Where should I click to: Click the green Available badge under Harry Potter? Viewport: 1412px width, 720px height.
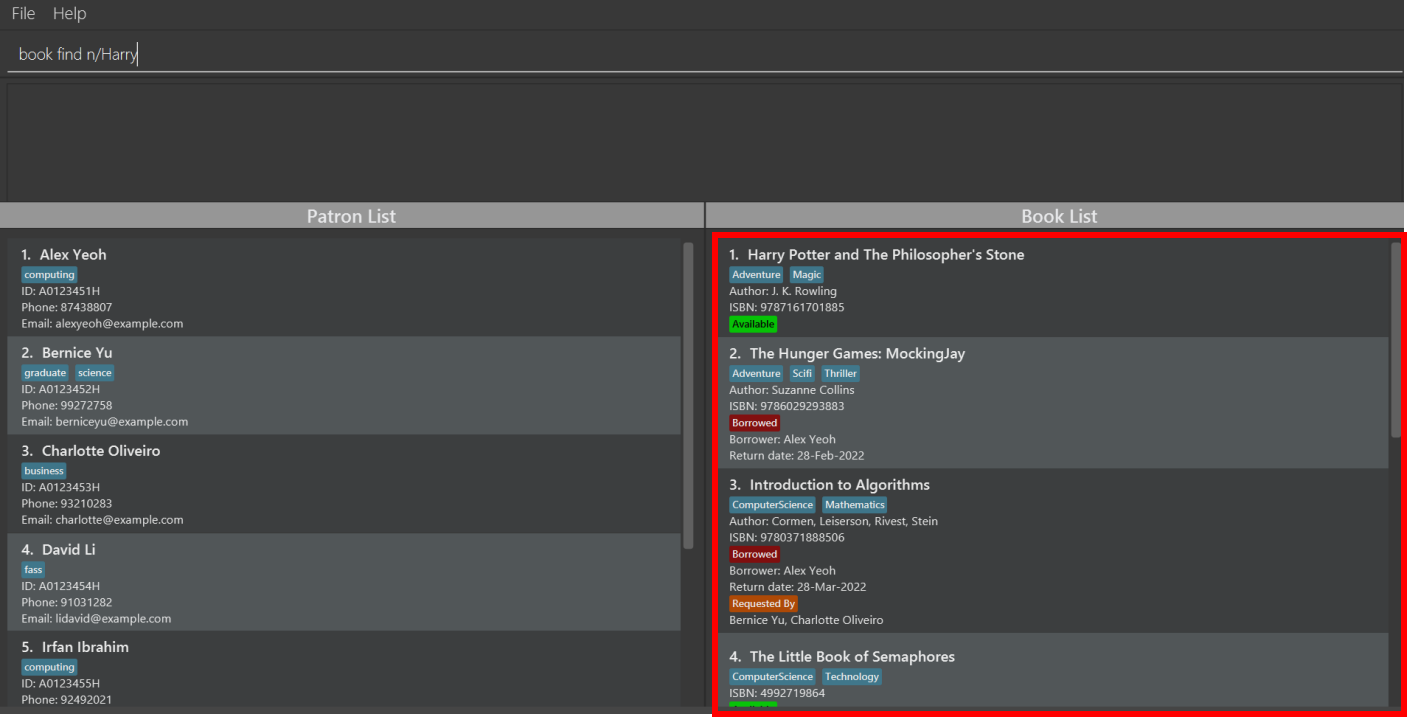coord(753,324)
